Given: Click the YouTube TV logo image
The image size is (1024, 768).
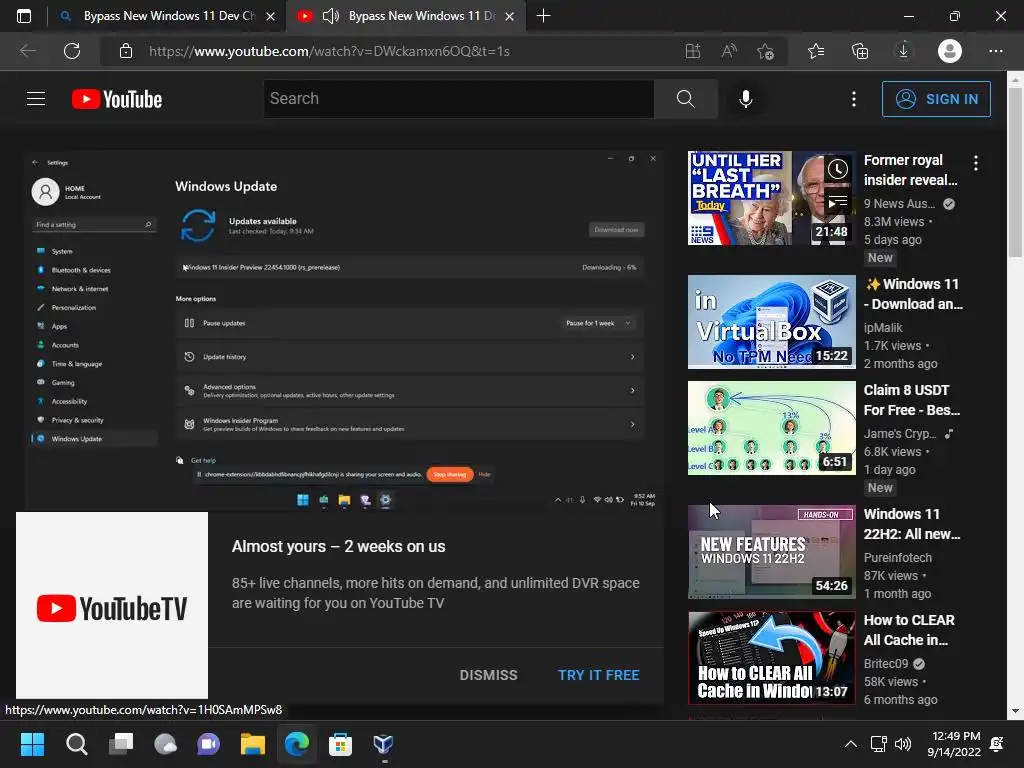Looking at the screenshot, I should coord(112,606).
